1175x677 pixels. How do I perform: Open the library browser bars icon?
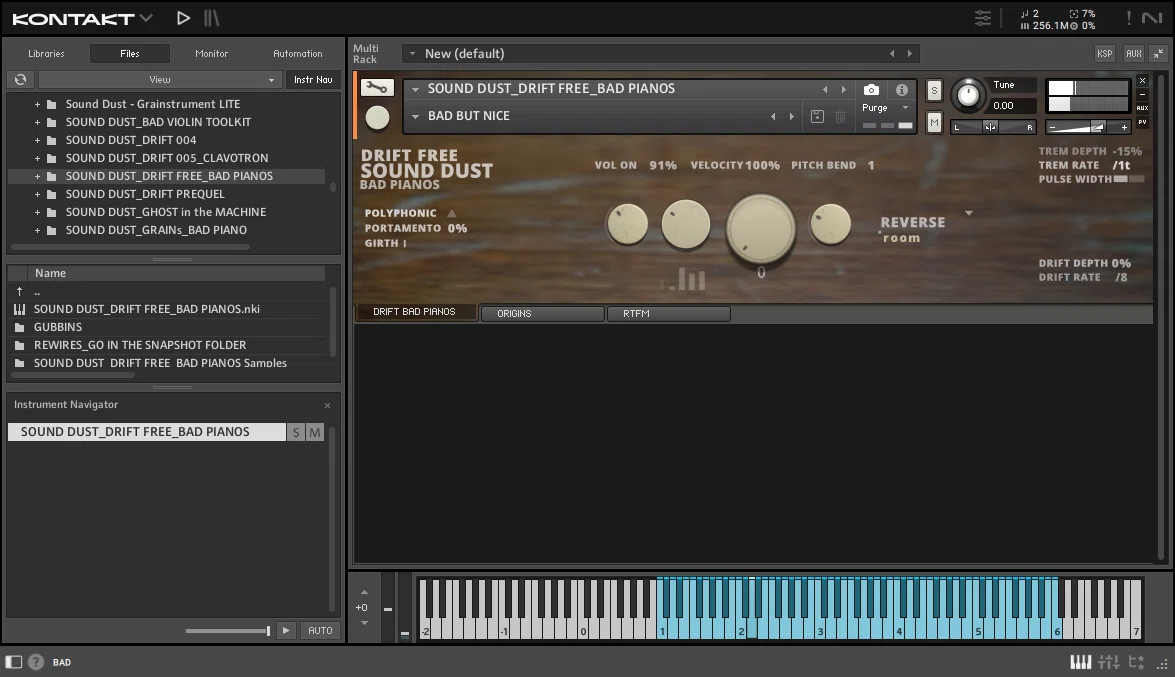212,18
